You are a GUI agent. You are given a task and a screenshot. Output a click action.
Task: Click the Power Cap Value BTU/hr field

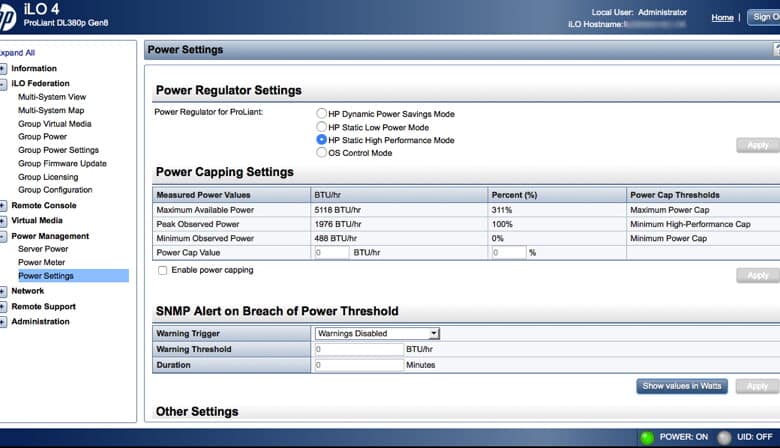coord(332,253)
